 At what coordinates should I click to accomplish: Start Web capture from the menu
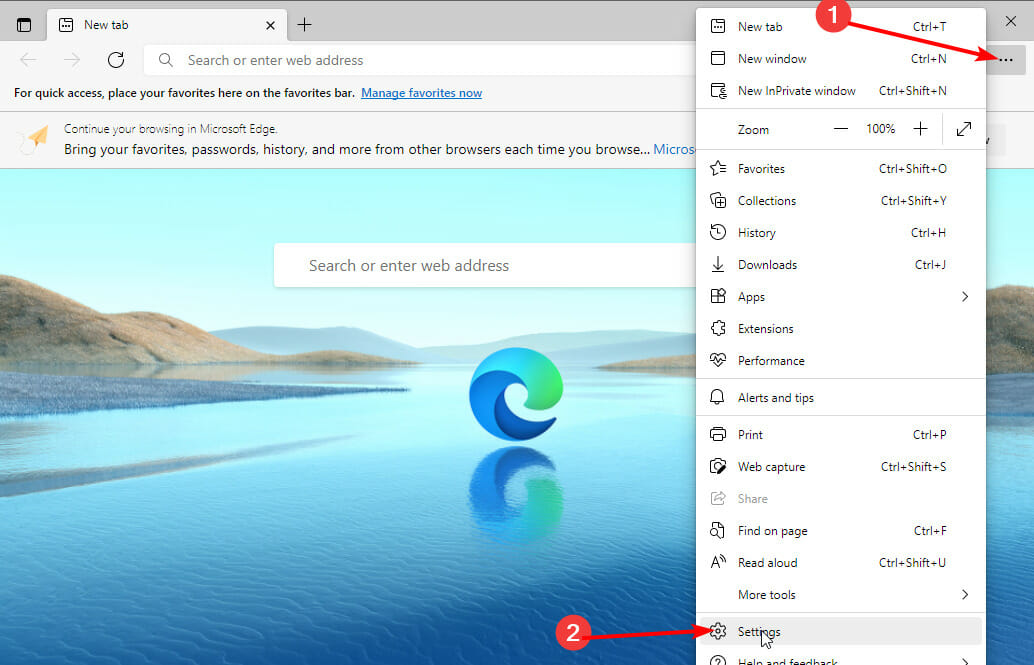(841, 466)
